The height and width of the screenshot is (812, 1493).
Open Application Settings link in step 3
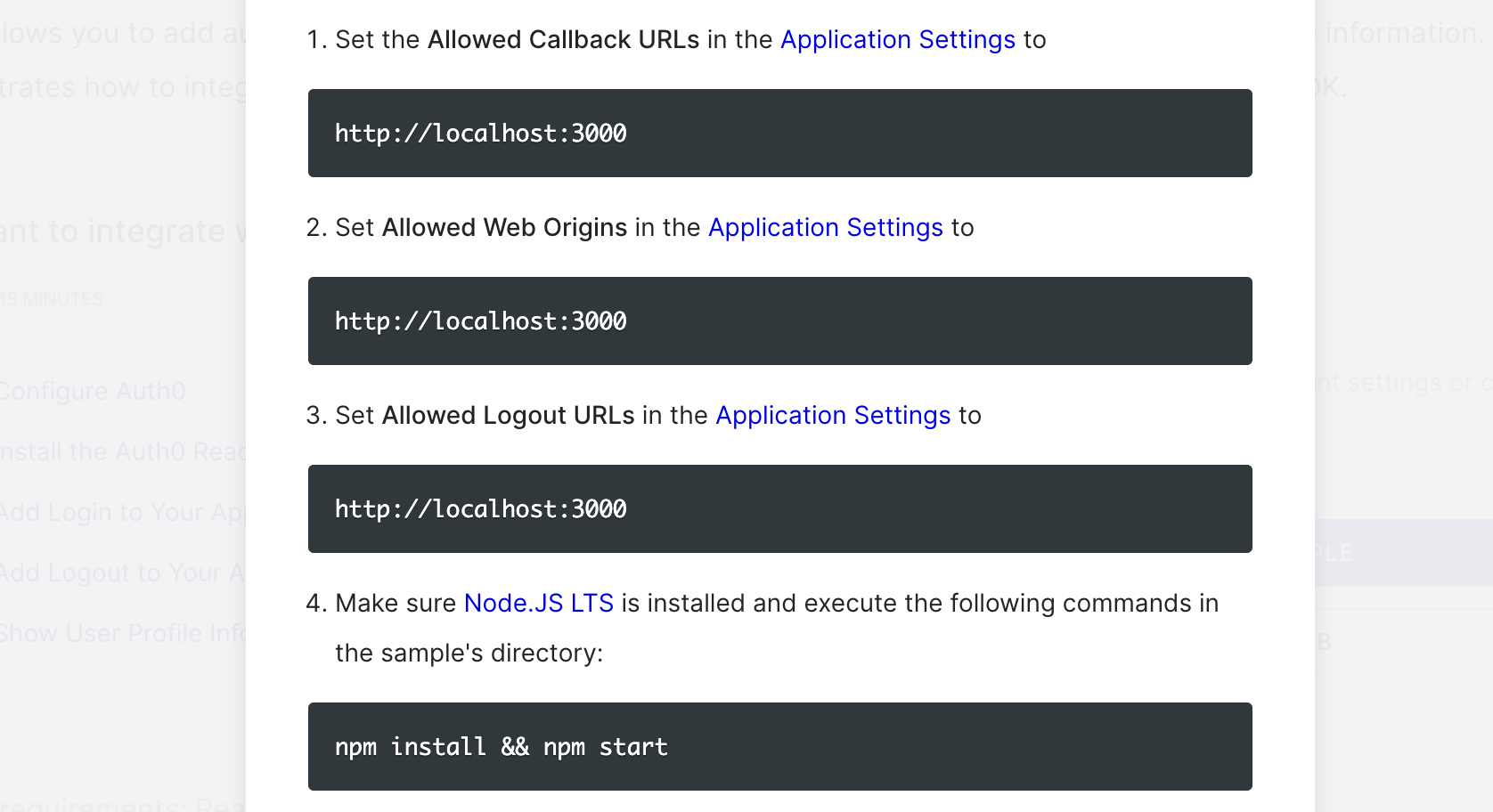pos(832,415)
